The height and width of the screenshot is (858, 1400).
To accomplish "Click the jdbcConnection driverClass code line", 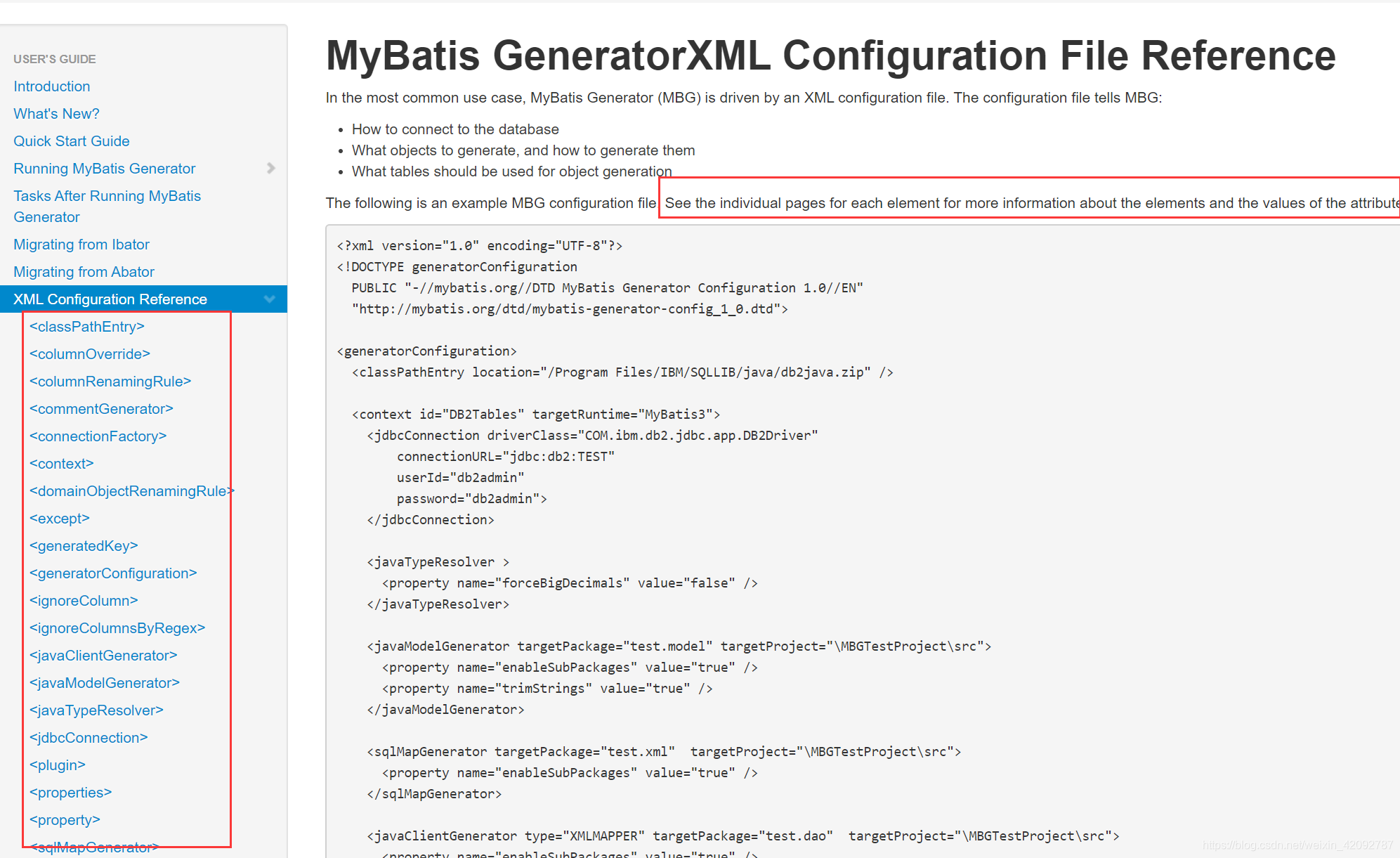I will (x=592, y=436).
